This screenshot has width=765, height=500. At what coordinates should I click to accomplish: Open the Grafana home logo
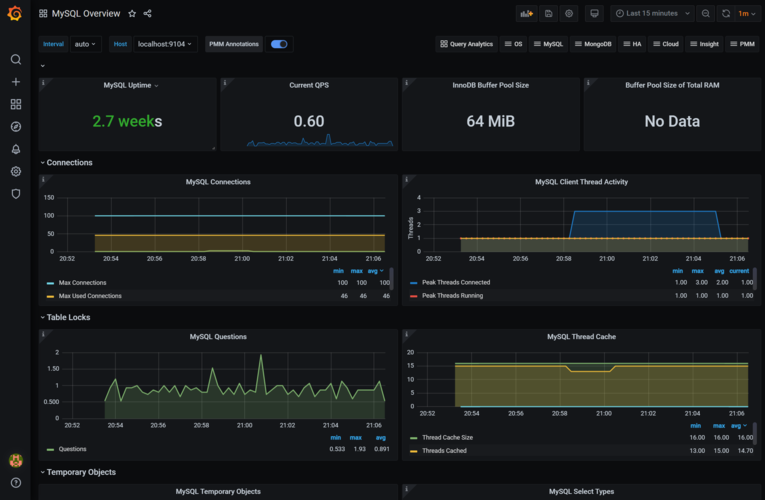(x=15, y=13)
